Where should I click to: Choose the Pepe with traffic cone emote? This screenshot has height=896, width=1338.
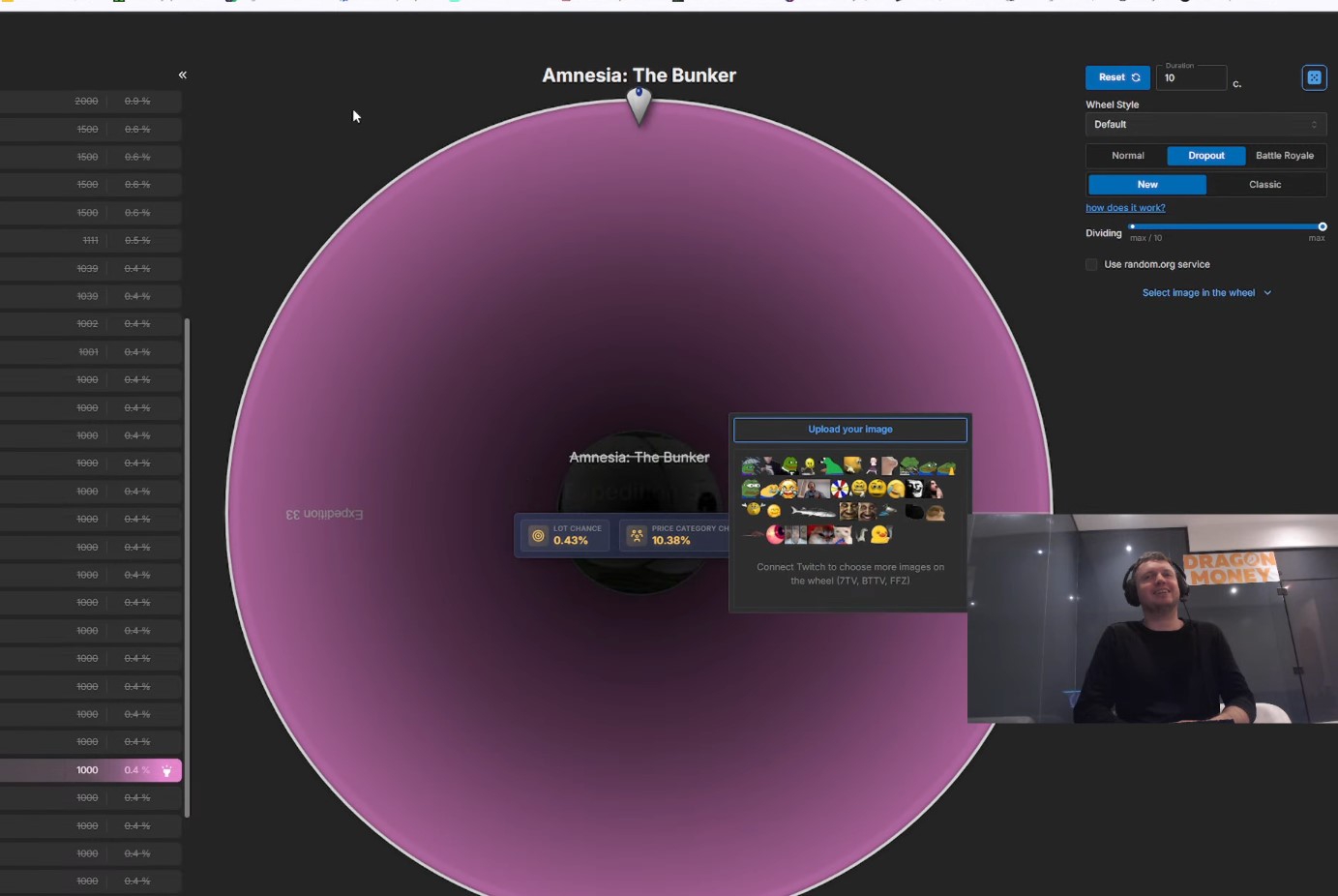(946, 468)
